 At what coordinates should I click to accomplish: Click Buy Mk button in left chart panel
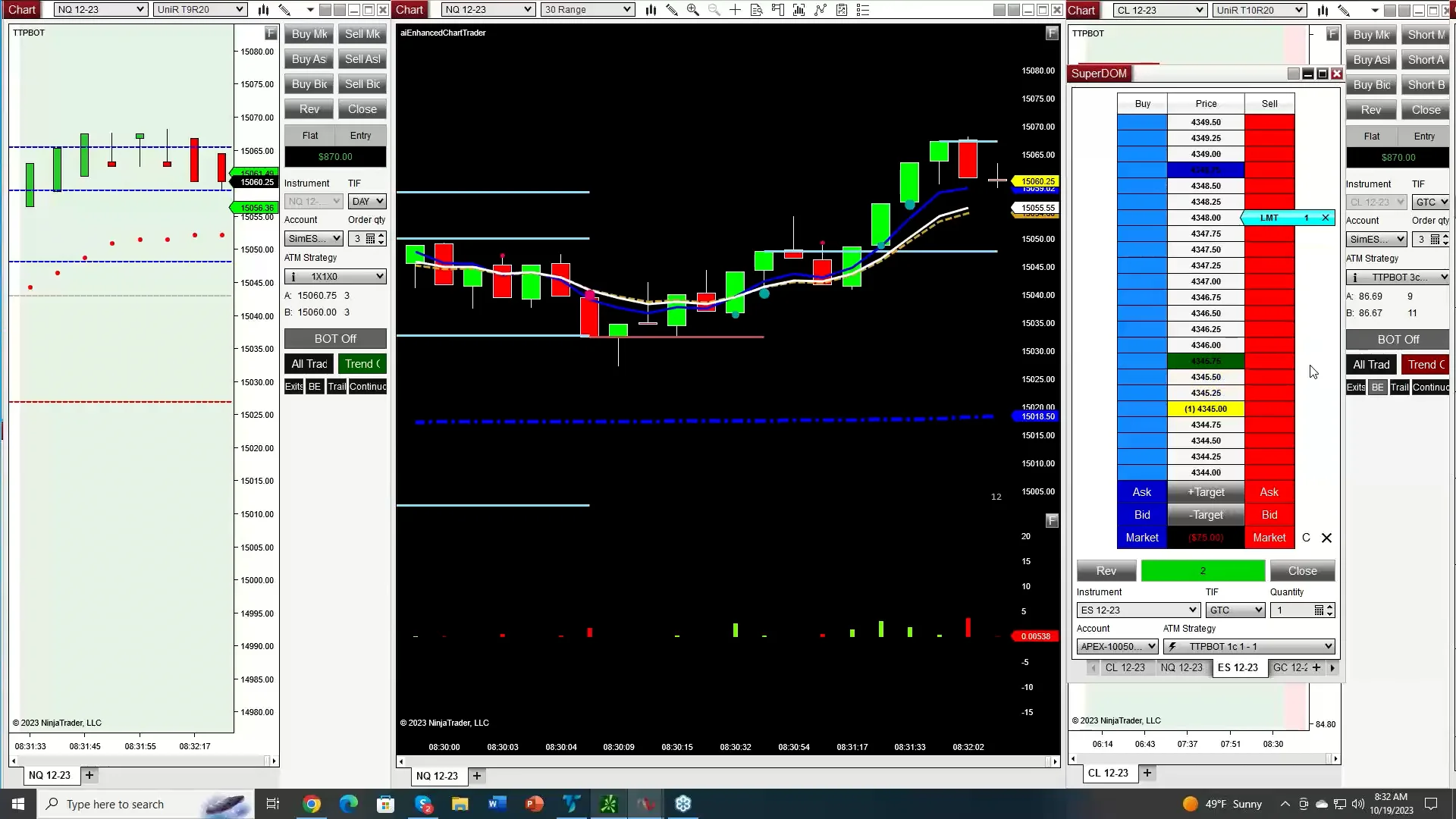309,34
